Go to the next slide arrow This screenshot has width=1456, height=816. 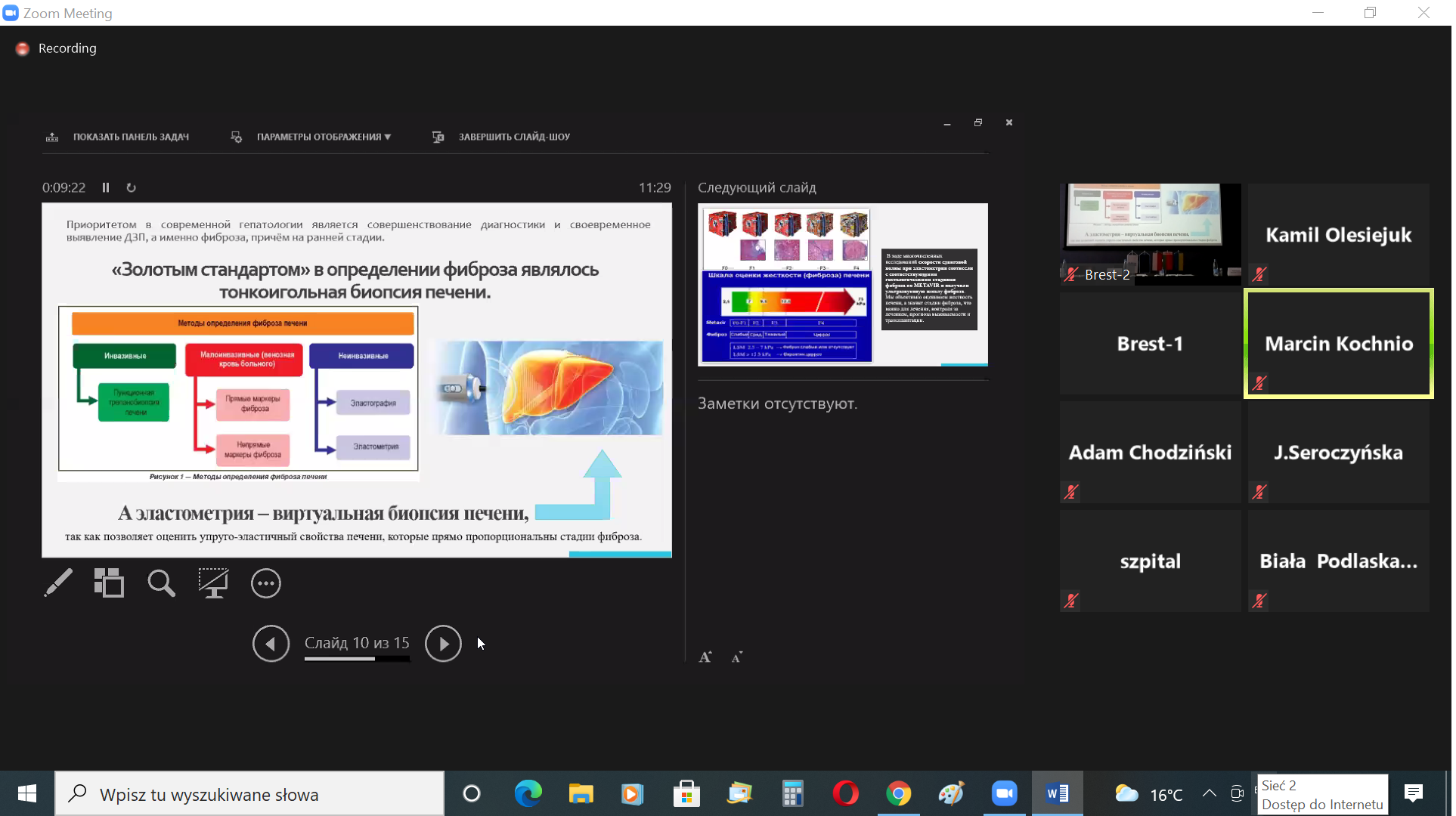coord(443,644)
